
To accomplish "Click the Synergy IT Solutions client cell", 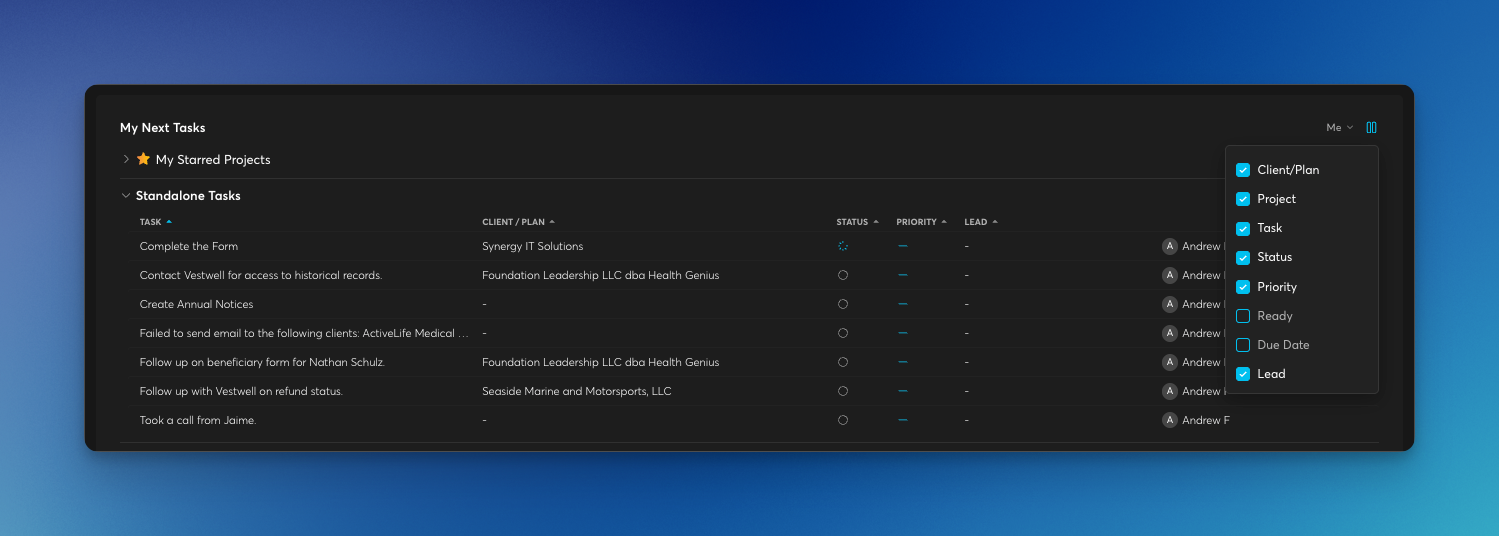I will 532,246.
